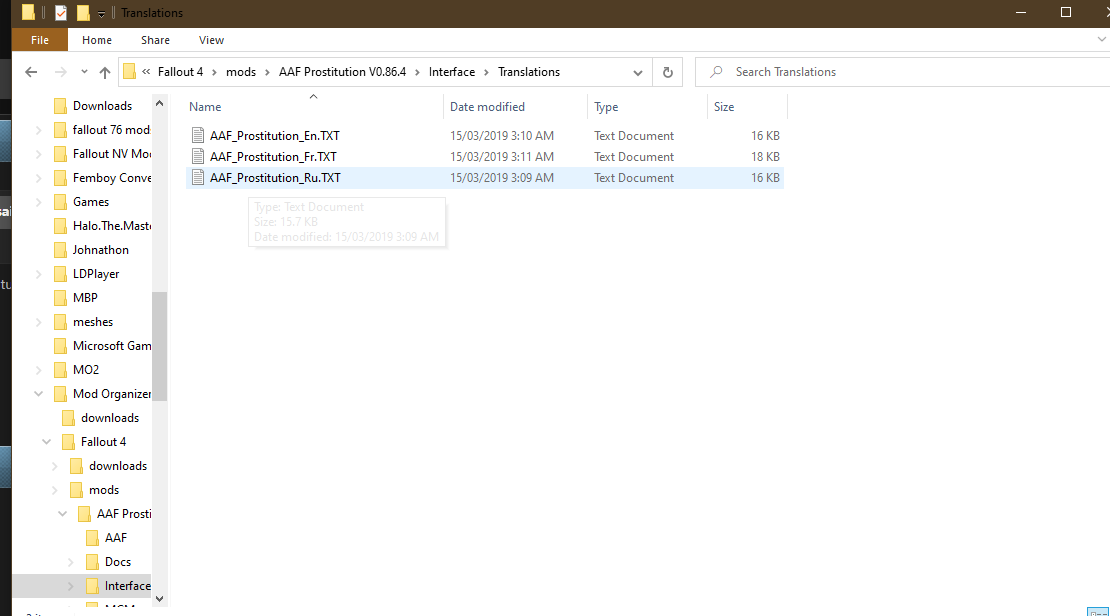Go up one folder level
This screenshot has height=616, width=1110.
click(x=105, y=72)
